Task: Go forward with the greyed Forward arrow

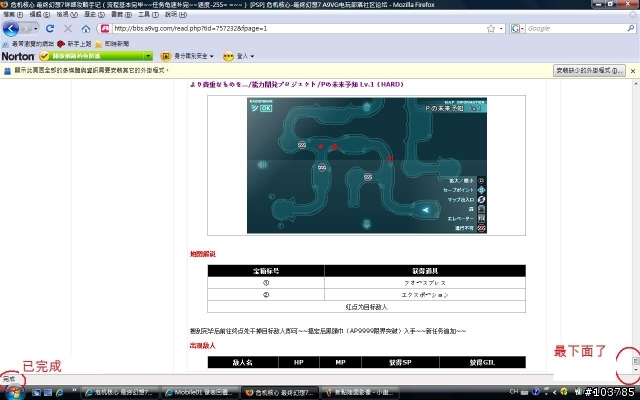Action: 26,29
